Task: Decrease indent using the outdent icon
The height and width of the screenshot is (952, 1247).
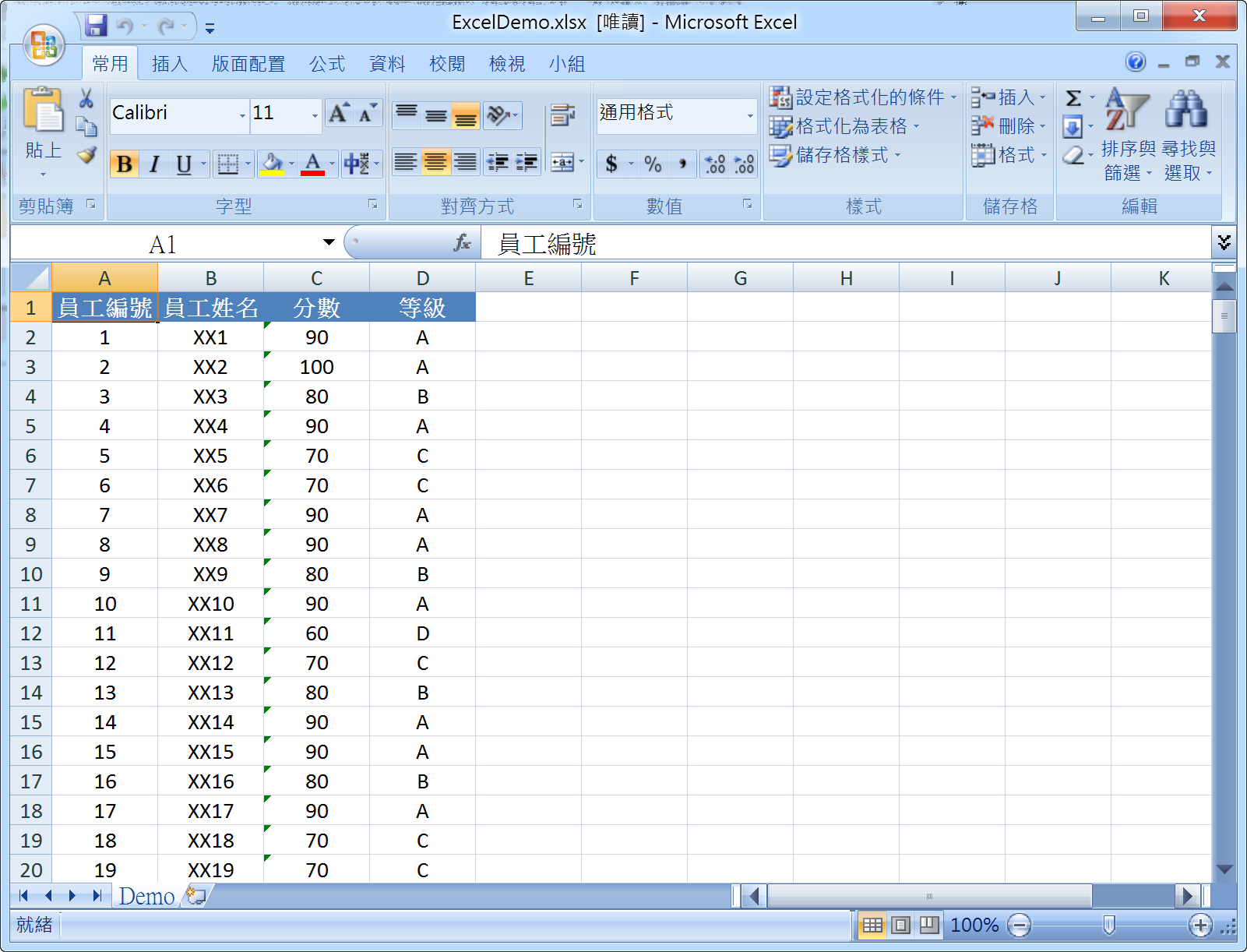Action: coord(498,163)
